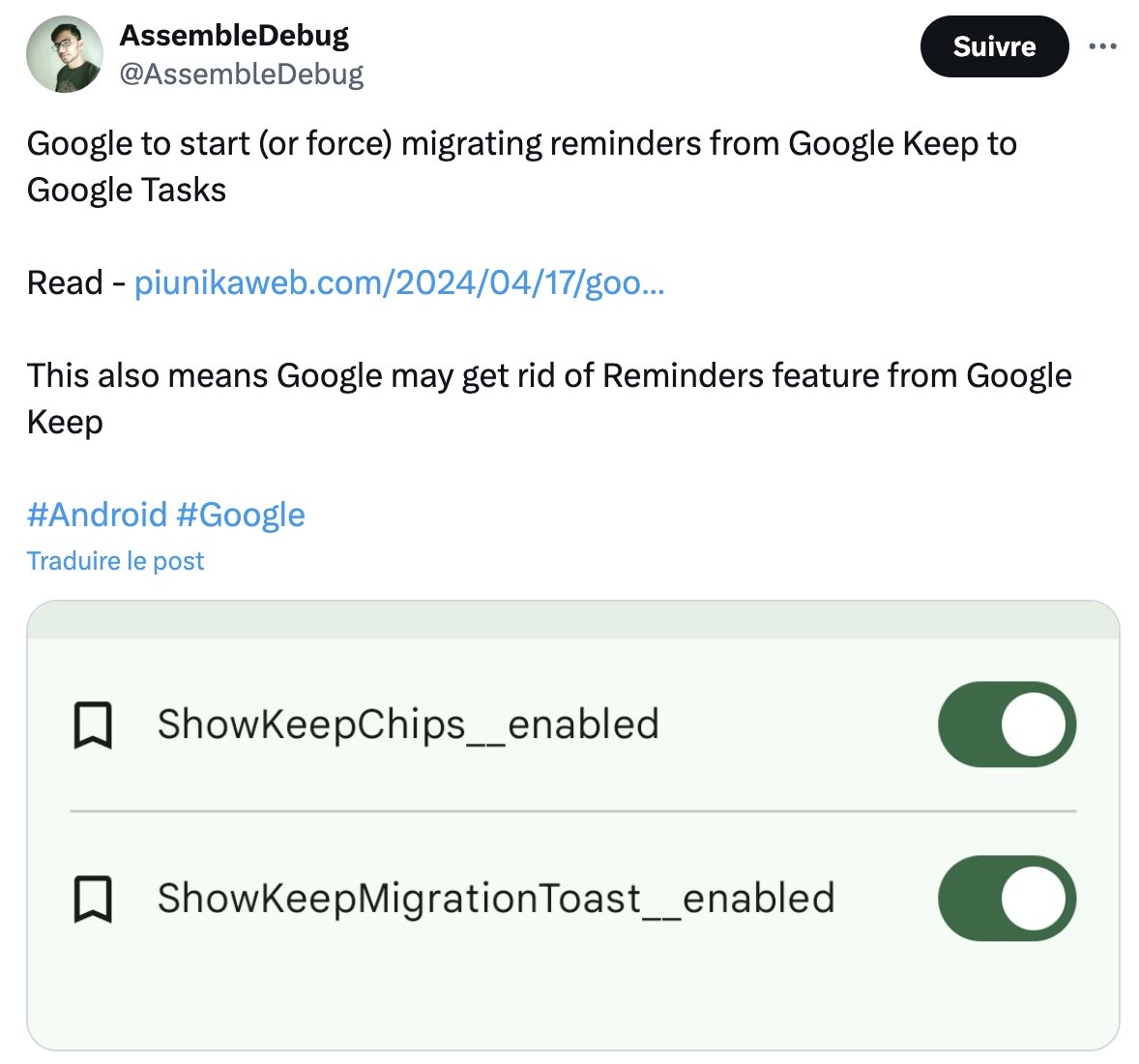1139x1064 pixels.
Task: Click the AssembleDebug display name
Action: click(x=234, y=35)
